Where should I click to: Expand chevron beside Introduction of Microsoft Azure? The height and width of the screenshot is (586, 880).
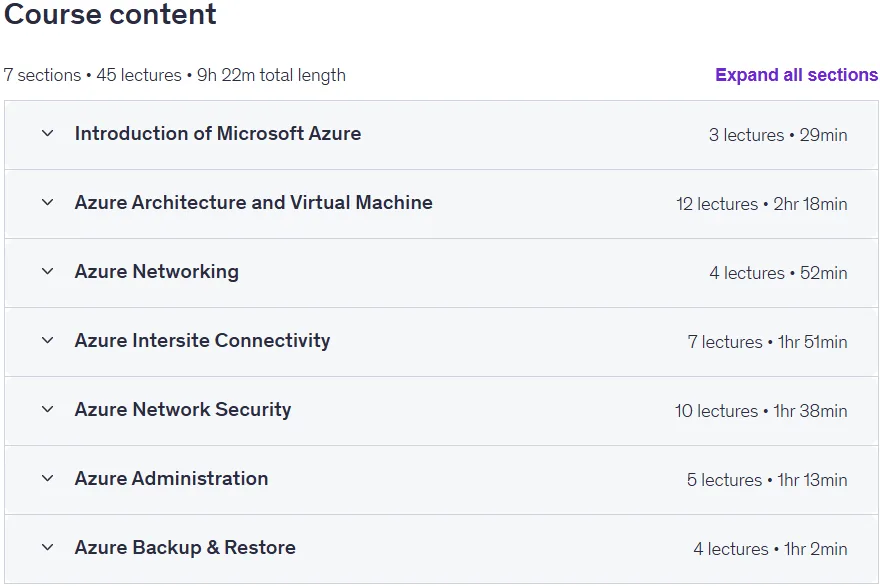pyautogui.click(x=48, y=134)
